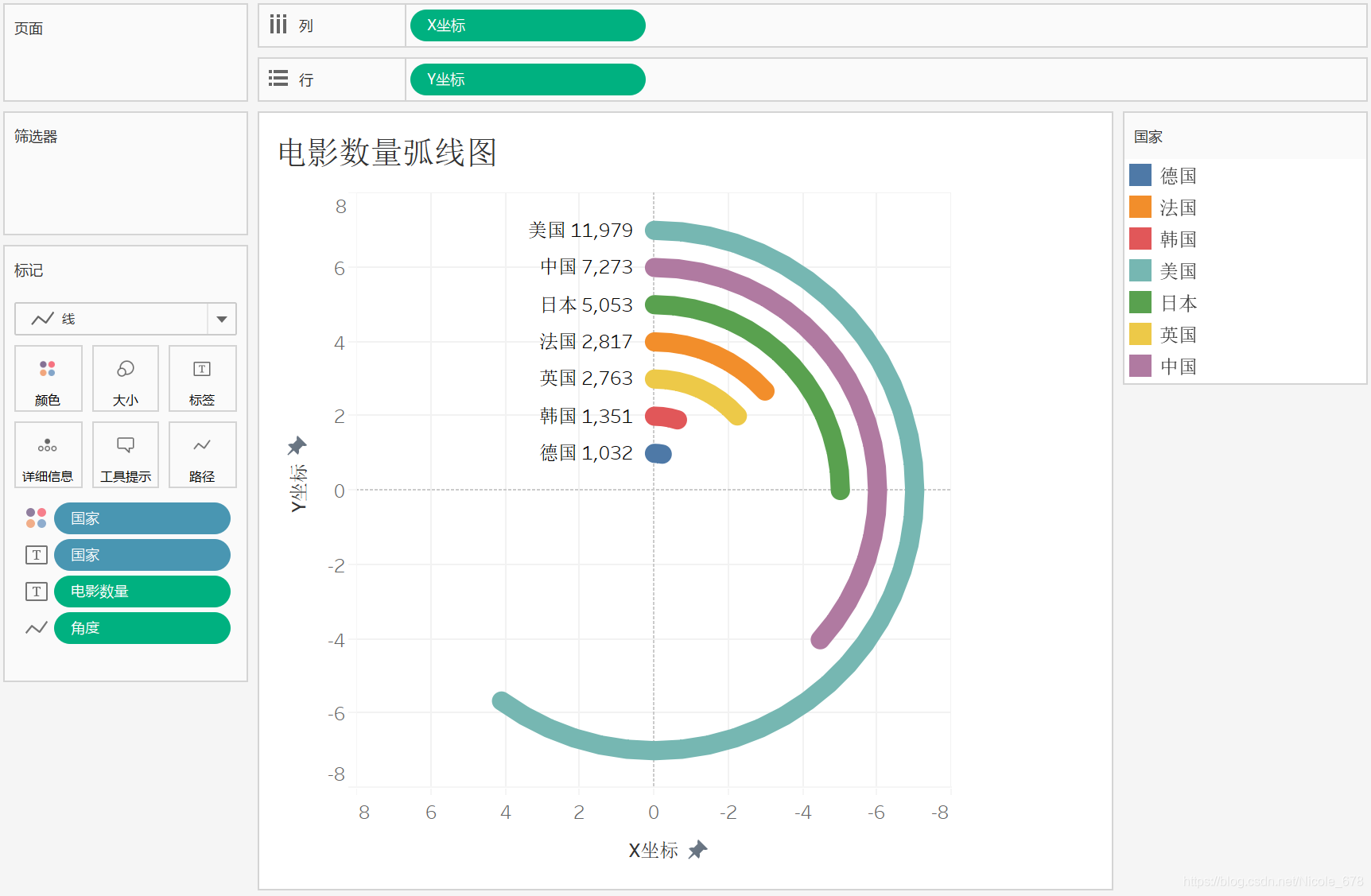1371x896 pixels.
Task: Click the 国家 label pill in marks card
Action: pyautogui.click(x=142, y=555)
